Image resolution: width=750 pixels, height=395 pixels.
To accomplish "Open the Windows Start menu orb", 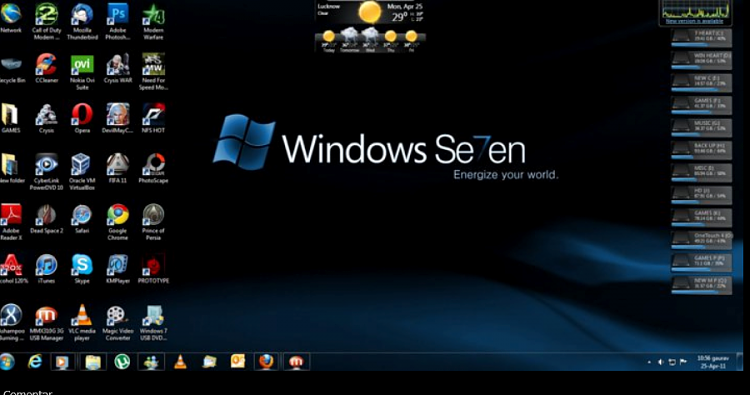I will tap(7, 362).
